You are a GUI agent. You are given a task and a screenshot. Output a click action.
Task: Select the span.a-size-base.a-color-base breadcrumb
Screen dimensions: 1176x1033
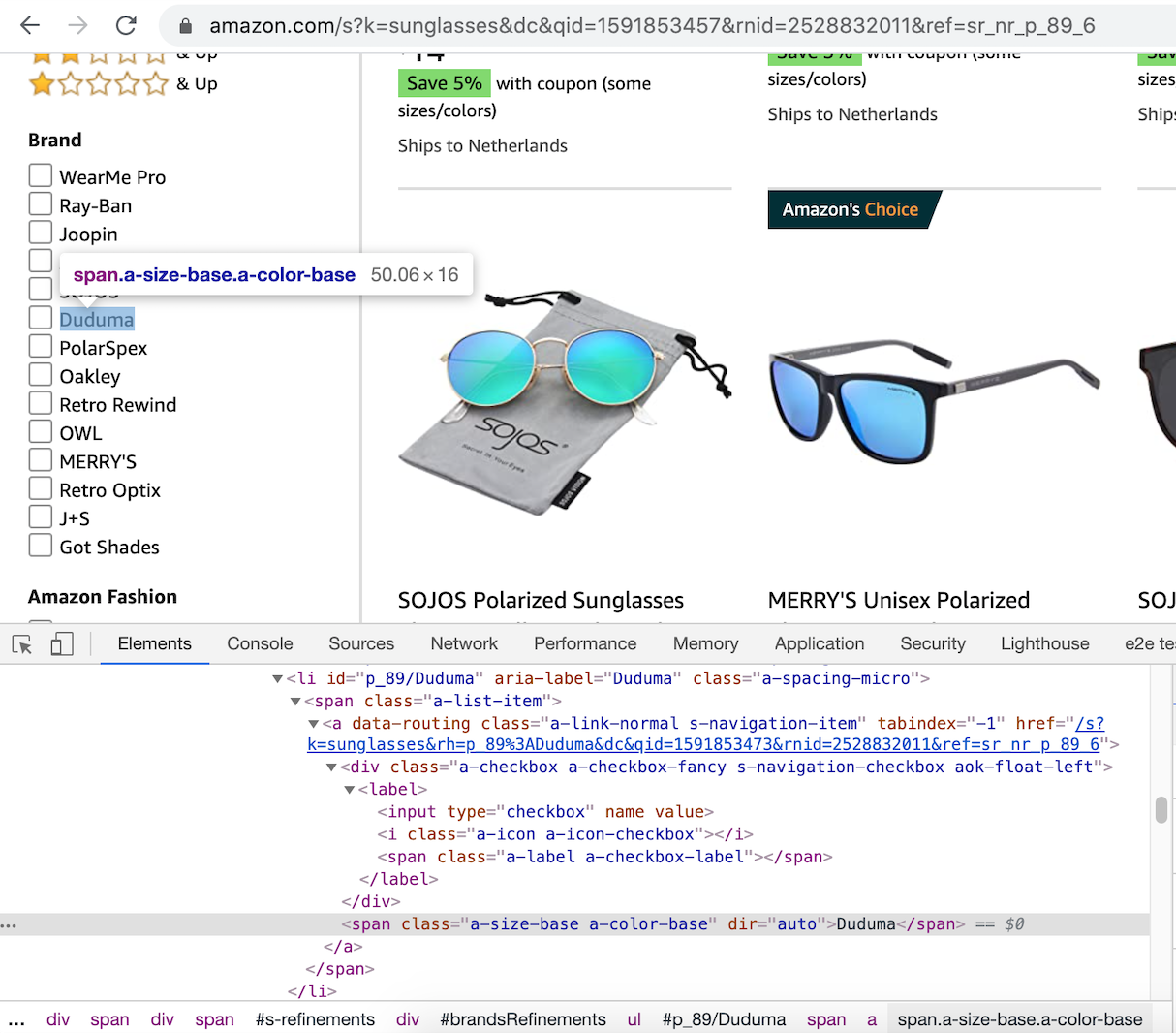1020,1019
